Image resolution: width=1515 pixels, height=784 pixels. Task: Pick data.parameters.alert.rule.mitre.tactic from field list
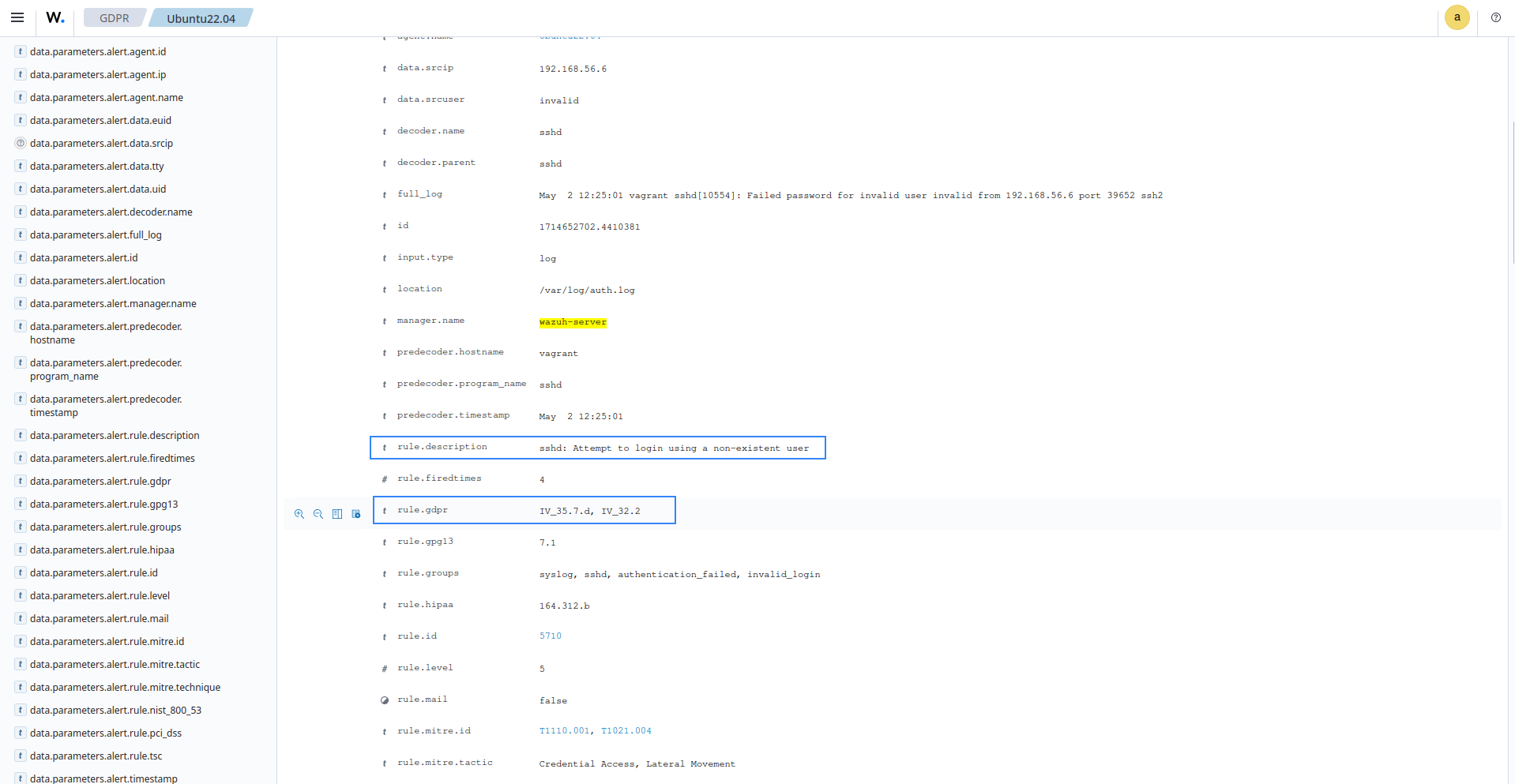click(x=115, y=665)
